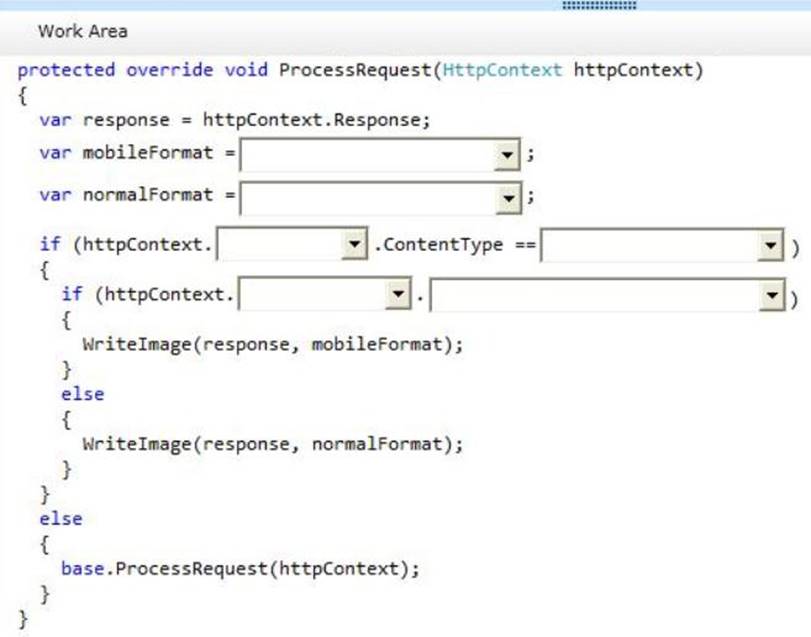Click the mobileFormat combo box field
The height and width of the screenshot is (637, 811).
pyautogui.click(x=368, y=155)
